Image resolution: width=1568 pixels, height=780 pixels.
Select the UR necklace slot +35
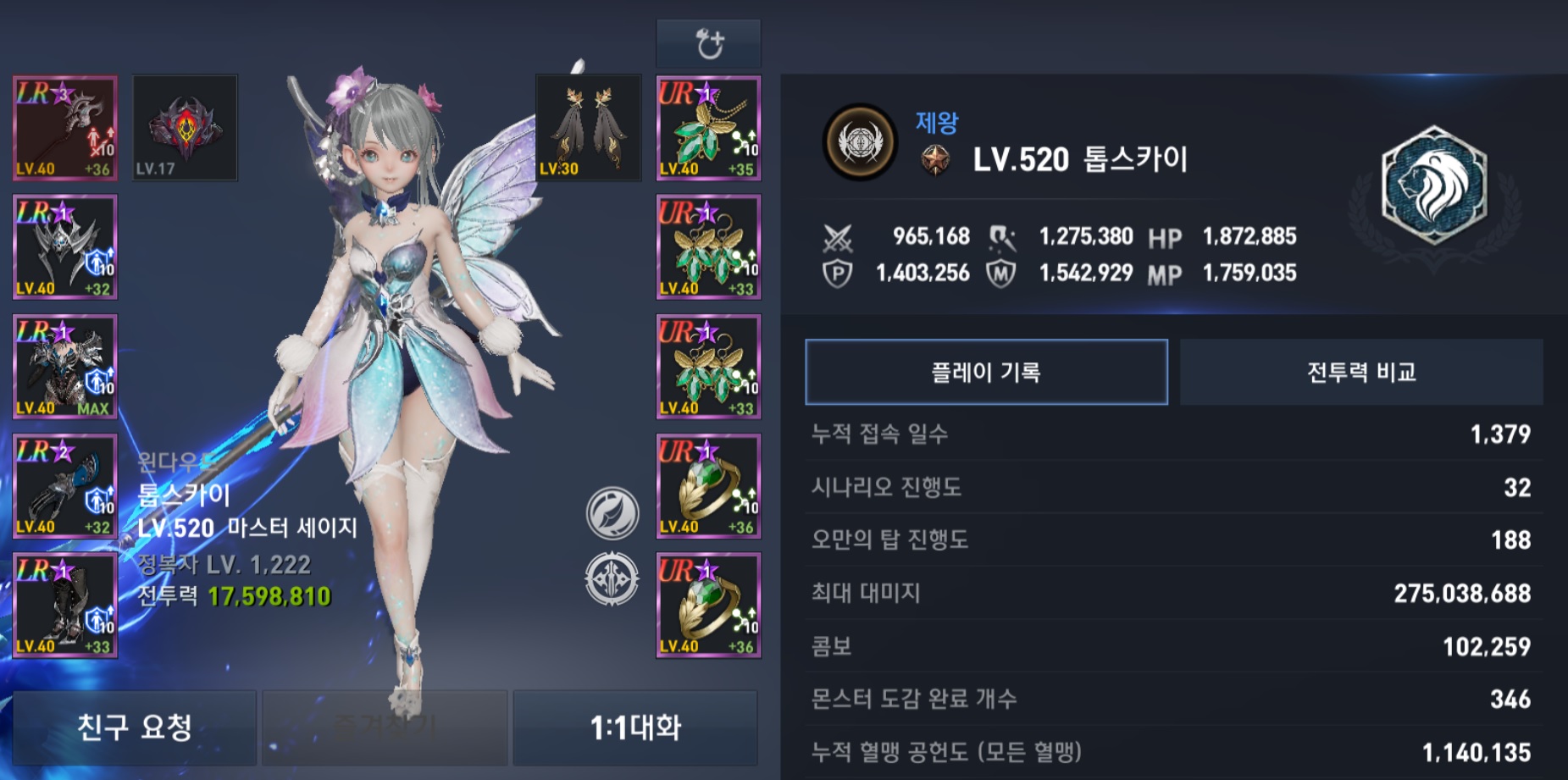[x=708, y=128]
